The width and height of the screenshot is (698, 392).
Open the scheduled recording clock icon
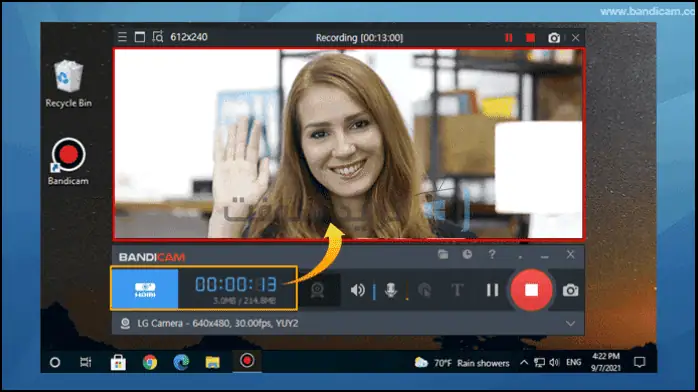tap(467, 255)
